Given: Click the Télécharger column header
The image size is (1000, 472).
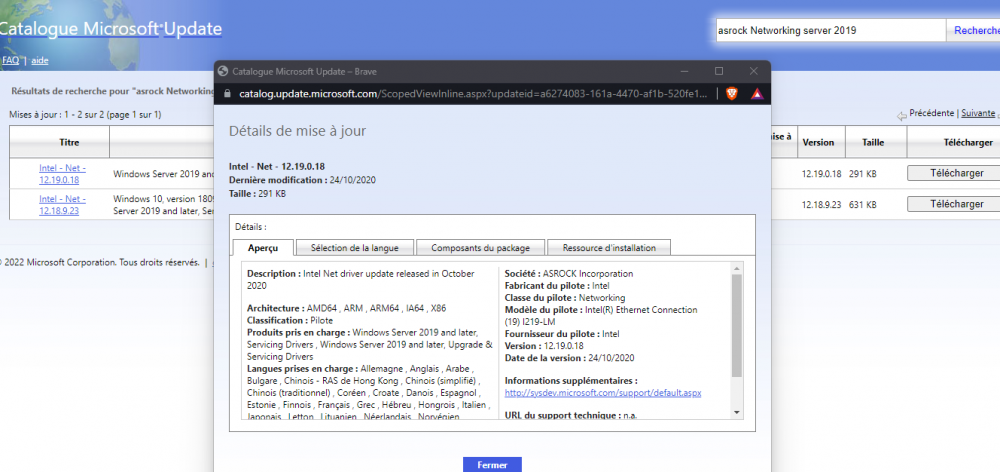Looking at the screenshot, I should (x=967, y=142).
